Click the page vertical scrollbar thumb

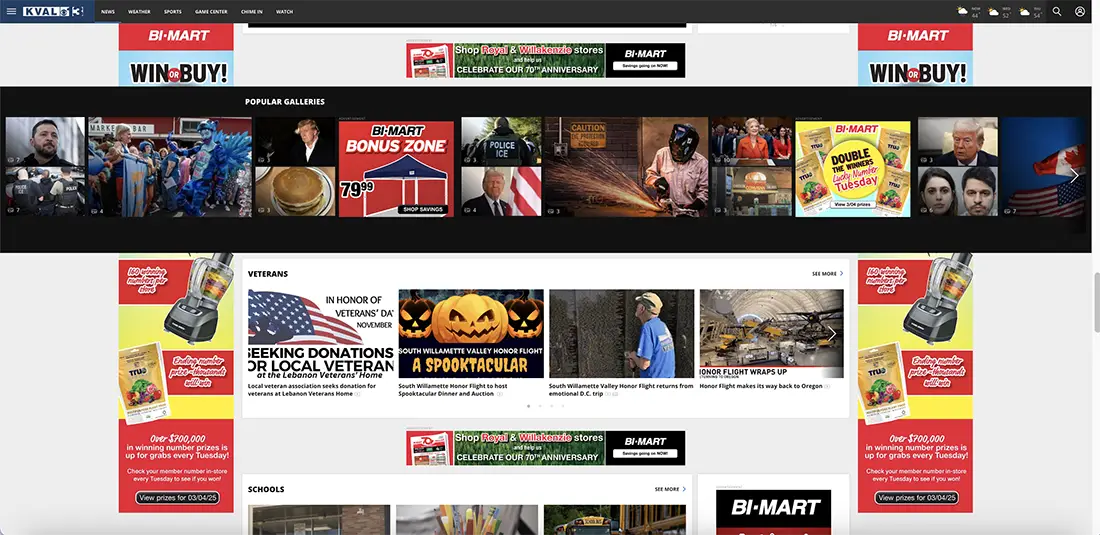tap(1096, 302)
